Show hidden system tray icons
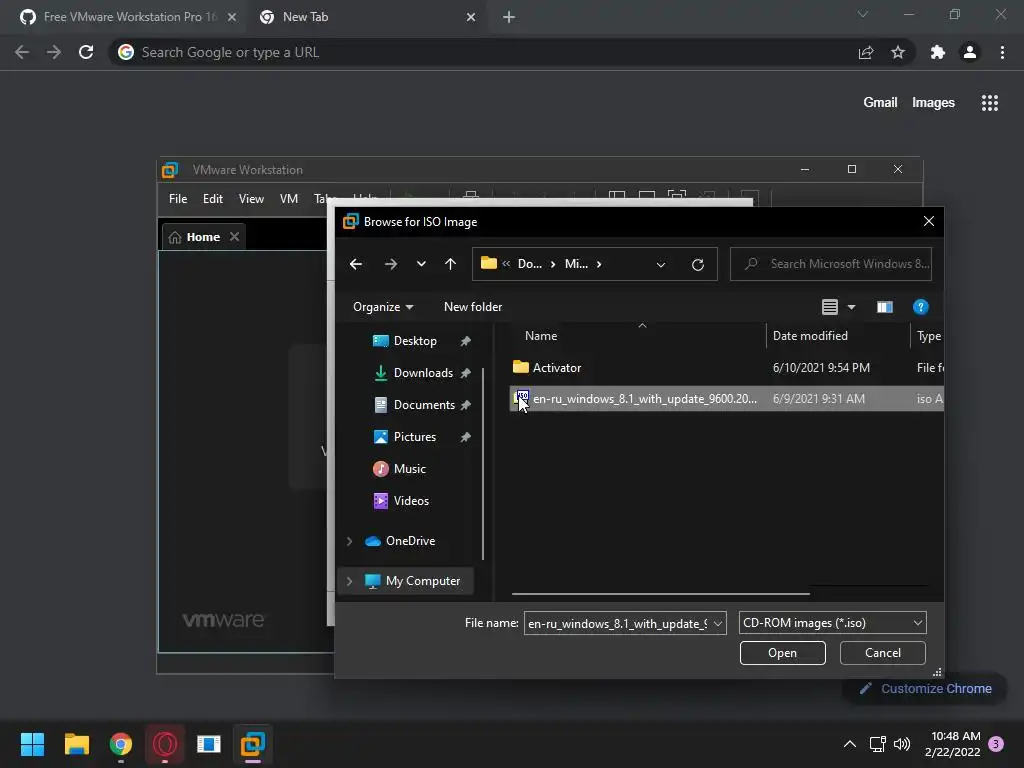 coord(850,744)
